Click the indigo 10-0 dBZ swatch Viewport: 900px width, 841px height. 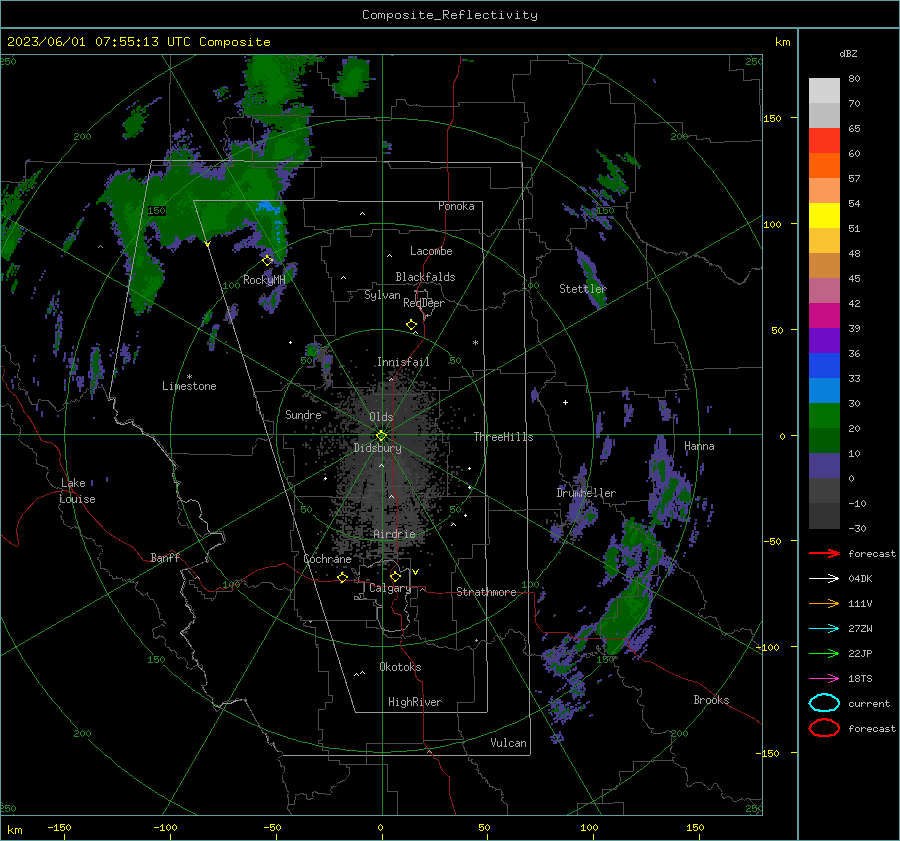click(x=824, y=466)
